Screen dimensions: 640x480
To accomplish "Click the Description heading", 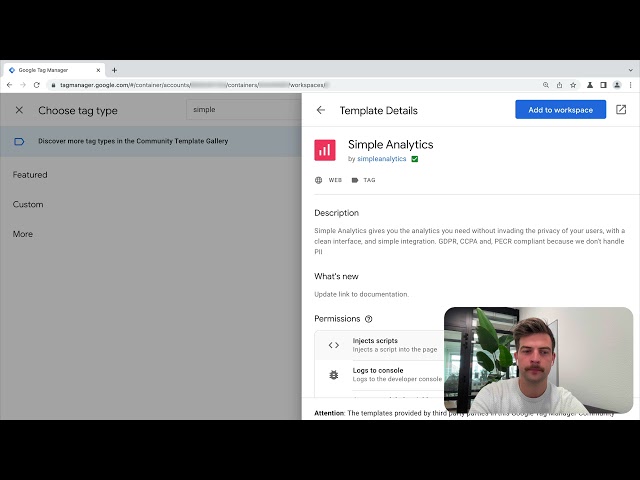I will [x=337, y=213].
